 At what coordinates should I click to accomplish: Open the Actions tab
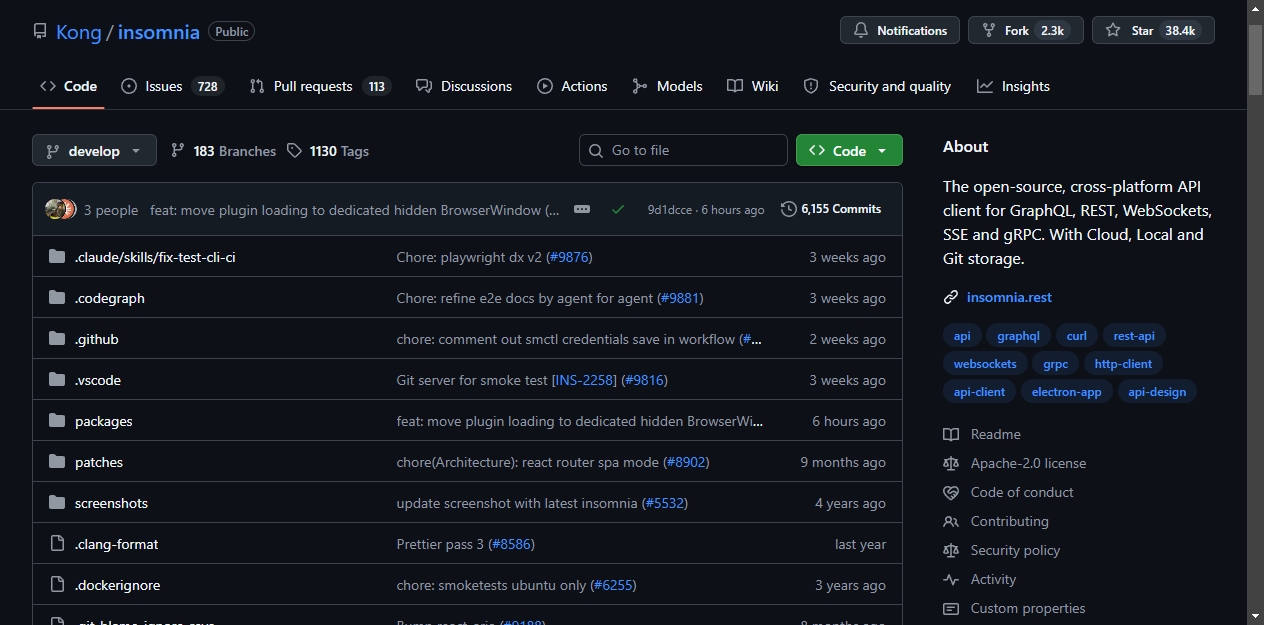coord(572,86)
